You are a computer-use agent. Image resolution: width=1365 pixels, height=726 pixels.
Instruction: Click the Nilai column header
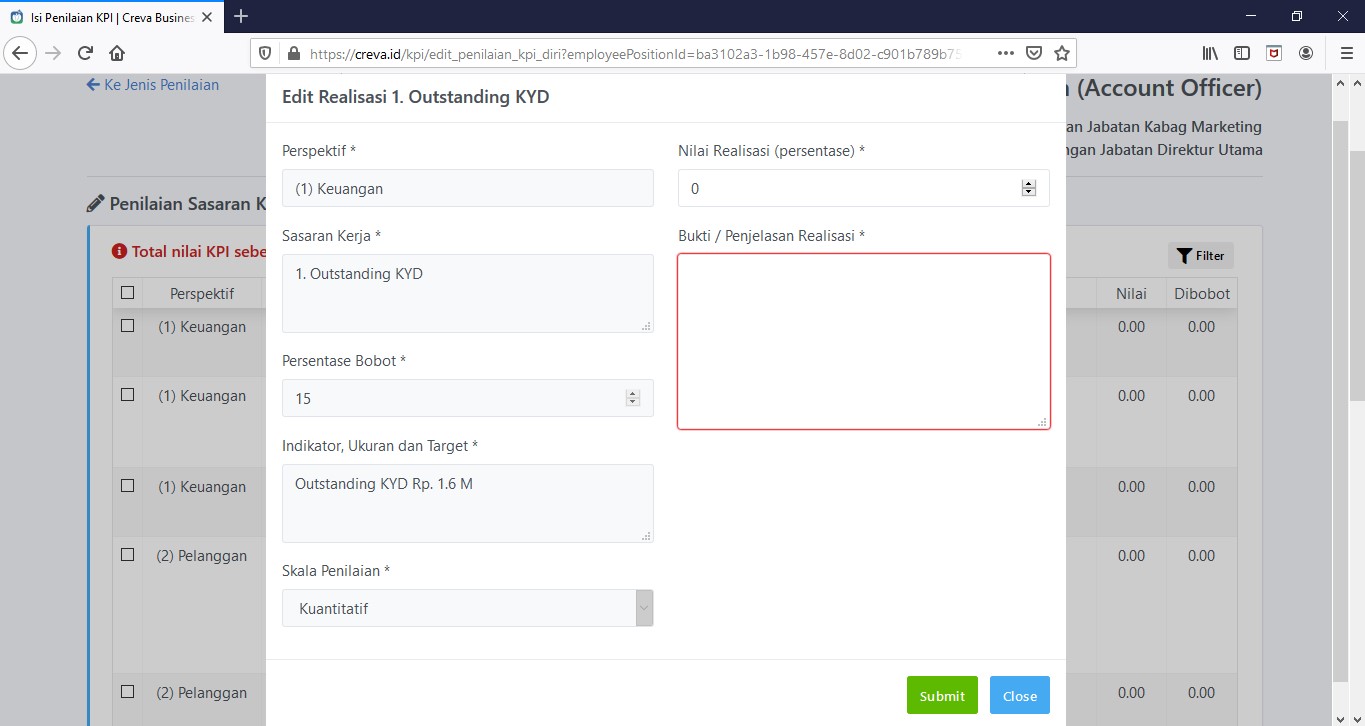click(1131, 293)
